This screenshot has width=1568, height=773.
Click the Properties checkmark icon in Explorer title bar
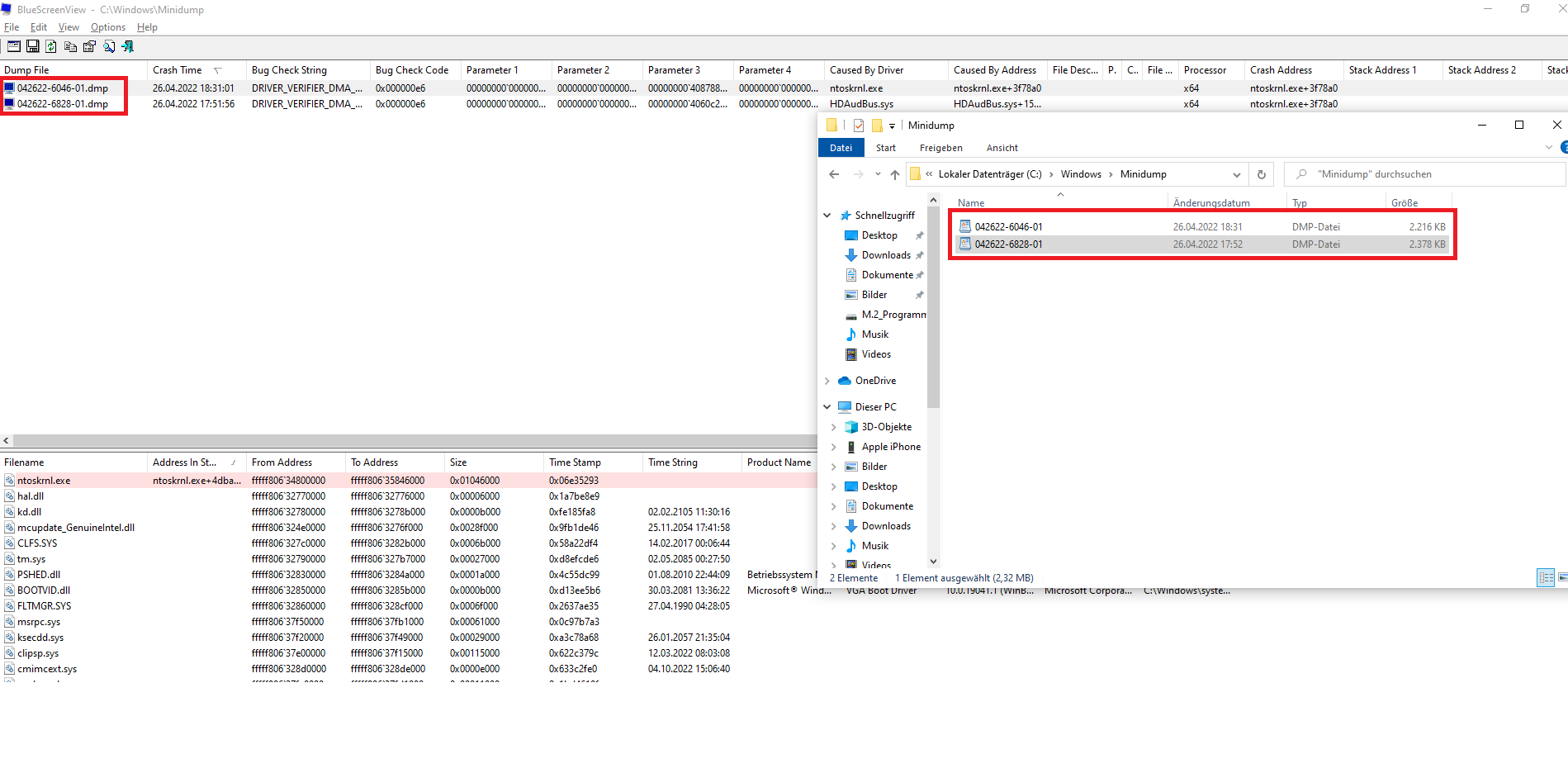tap(859, 126)
